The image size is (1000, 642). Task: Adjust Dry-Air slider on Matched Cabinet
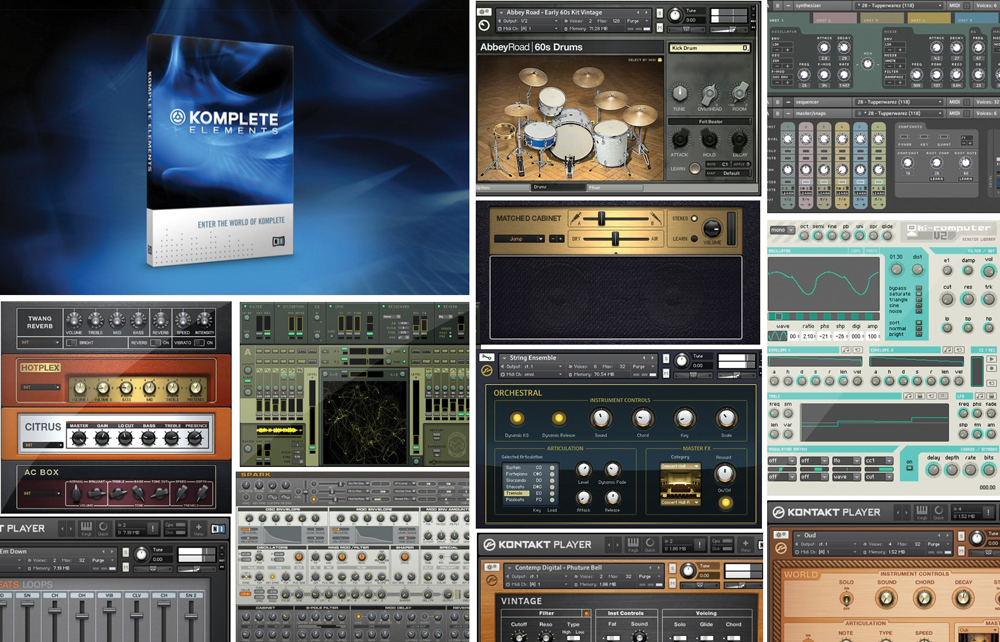click(615, 239)
